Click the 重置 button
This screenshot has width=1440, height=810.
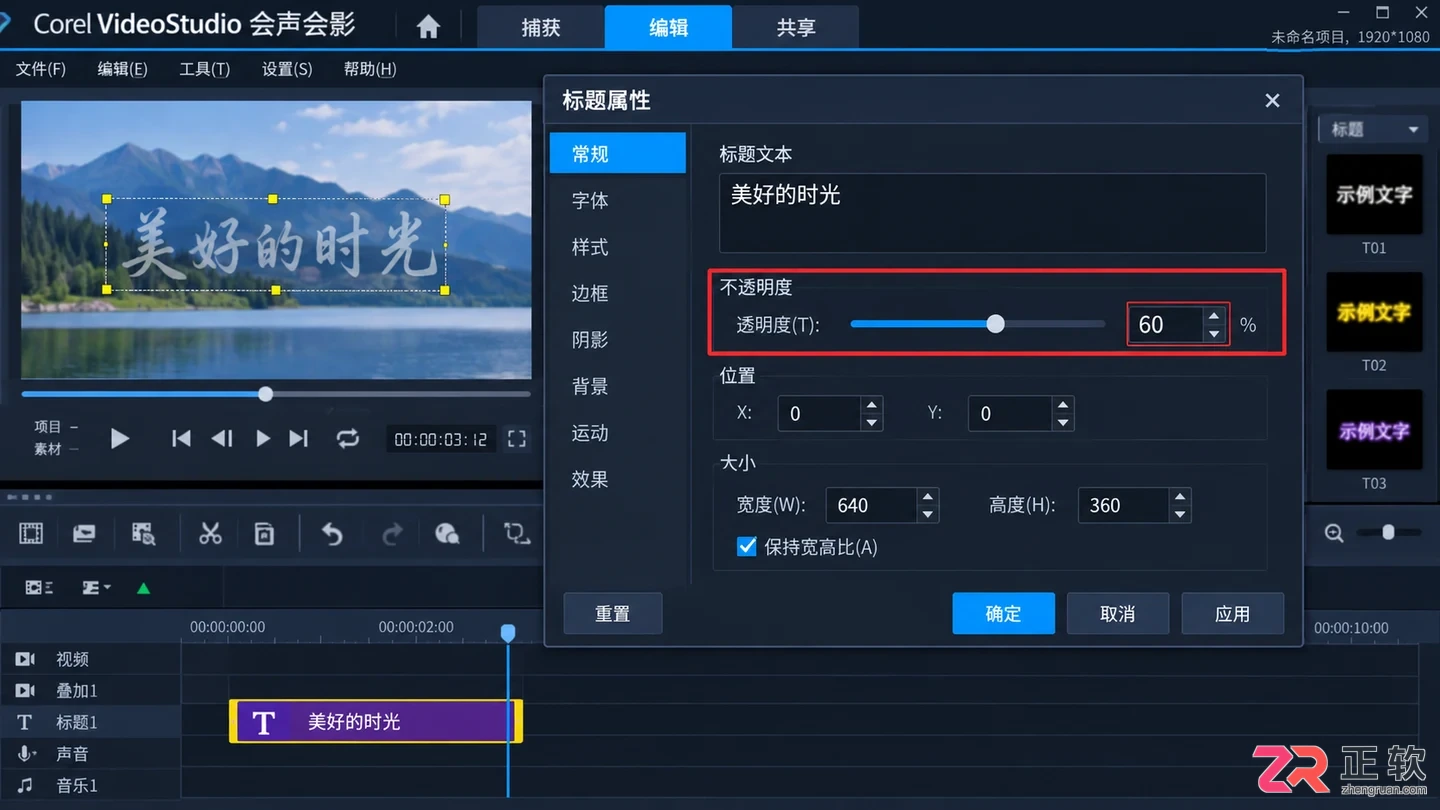613,613
